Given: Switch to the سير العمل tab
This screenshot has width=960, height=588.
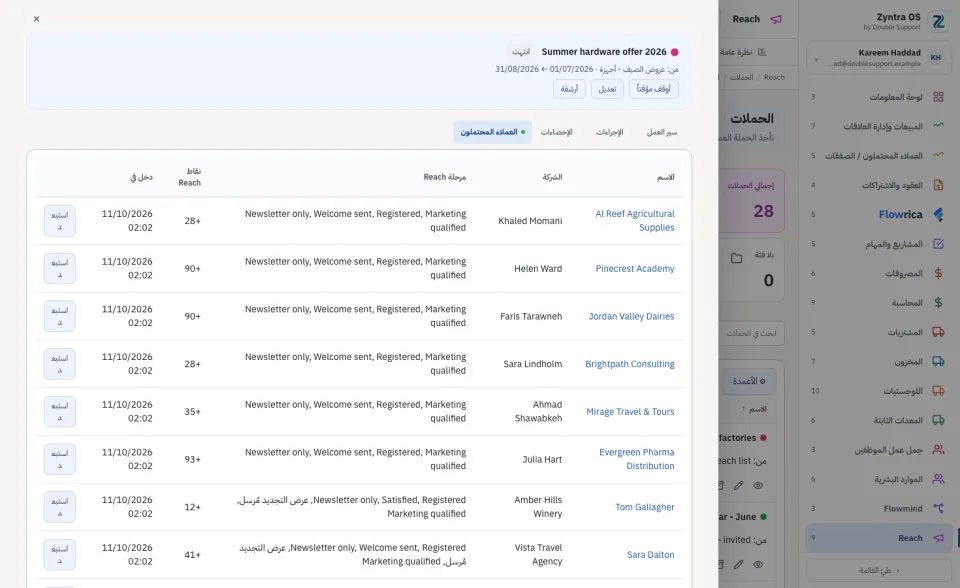Looking at the screenshot, I should click(x=662, y=132).
